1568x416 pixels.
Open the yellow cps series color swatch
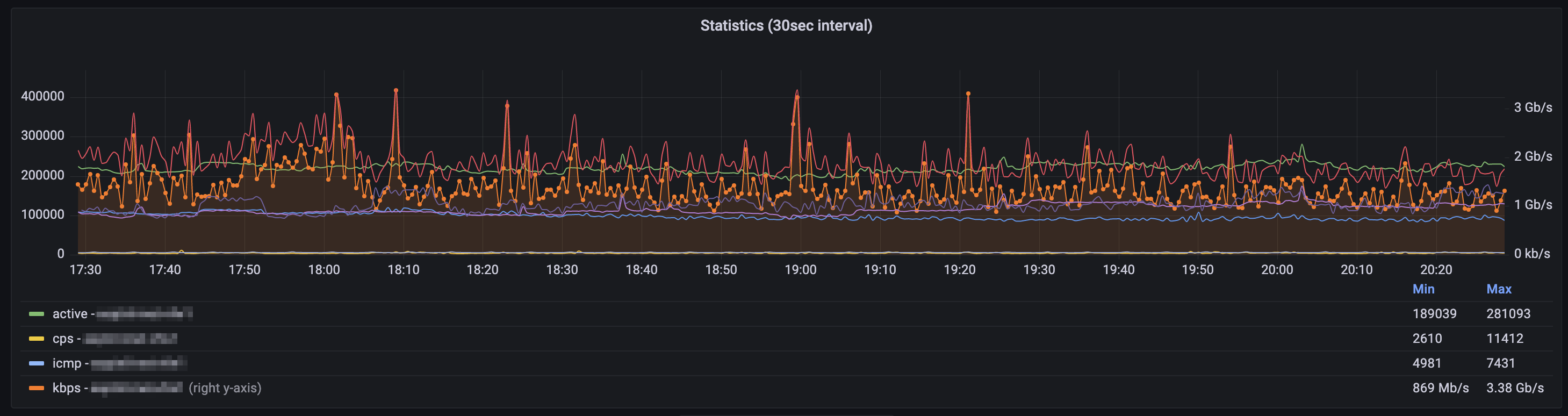coord(37,339)
